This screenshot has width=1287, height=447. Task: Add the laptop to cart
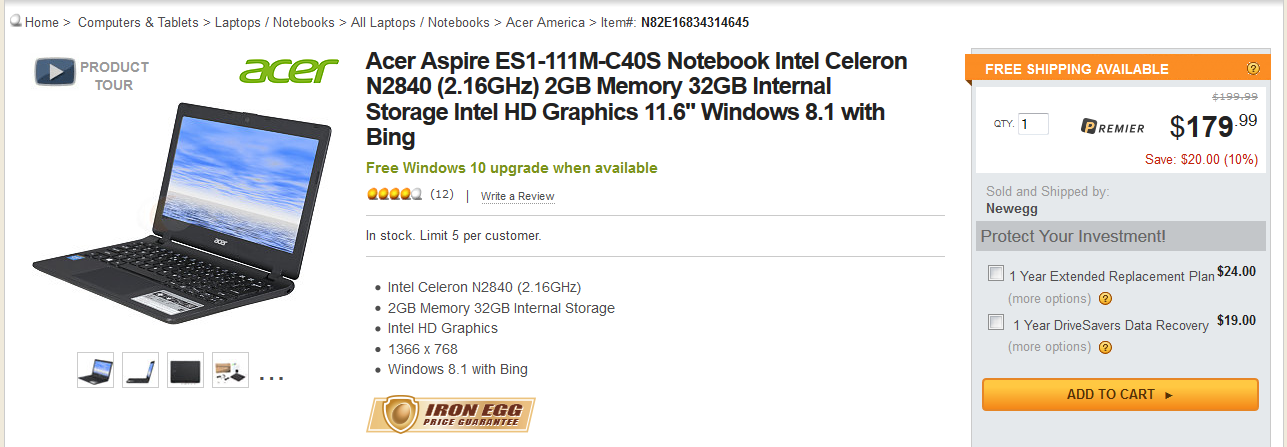pos(1120,394)
